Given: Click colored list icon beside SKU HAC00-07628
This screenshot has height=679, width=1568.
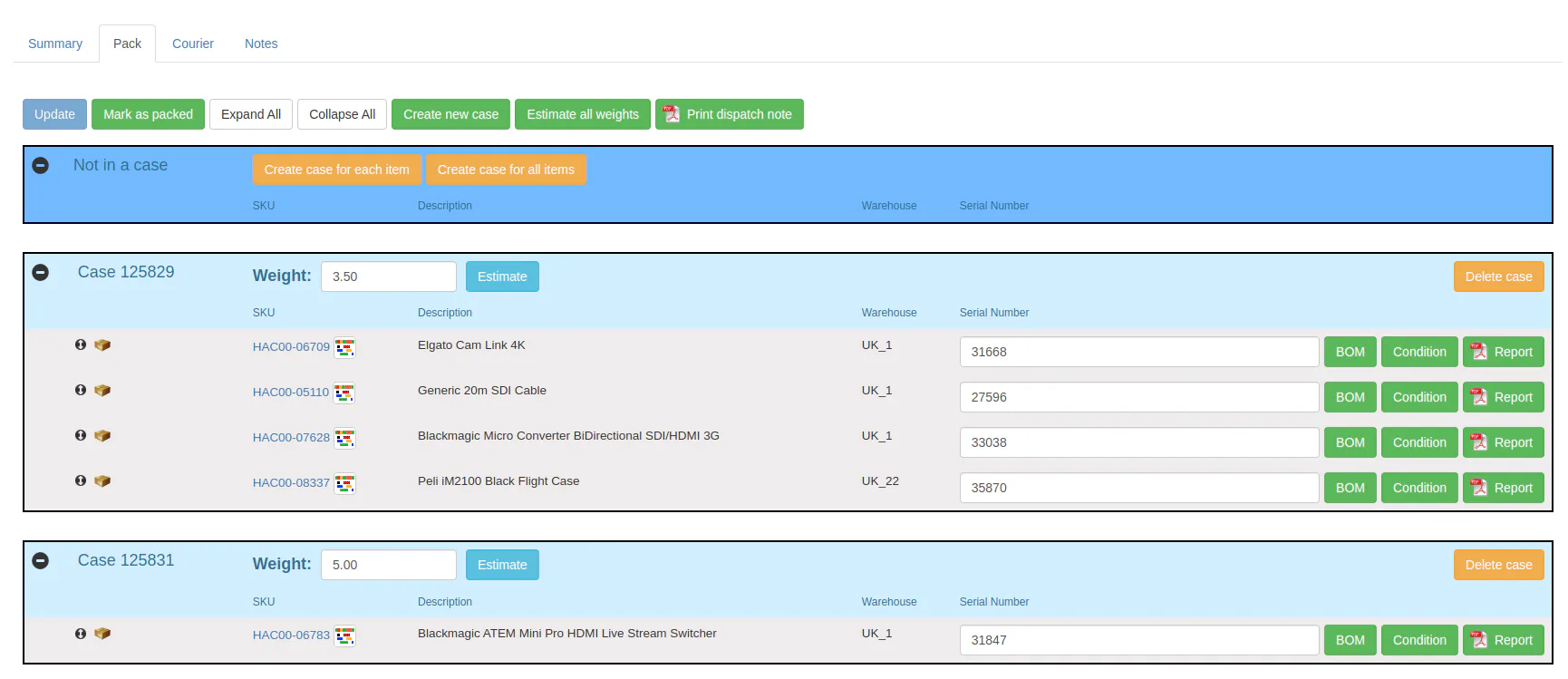Looking at the screenshot, I should pyautogui.click(x=344, y=438).
